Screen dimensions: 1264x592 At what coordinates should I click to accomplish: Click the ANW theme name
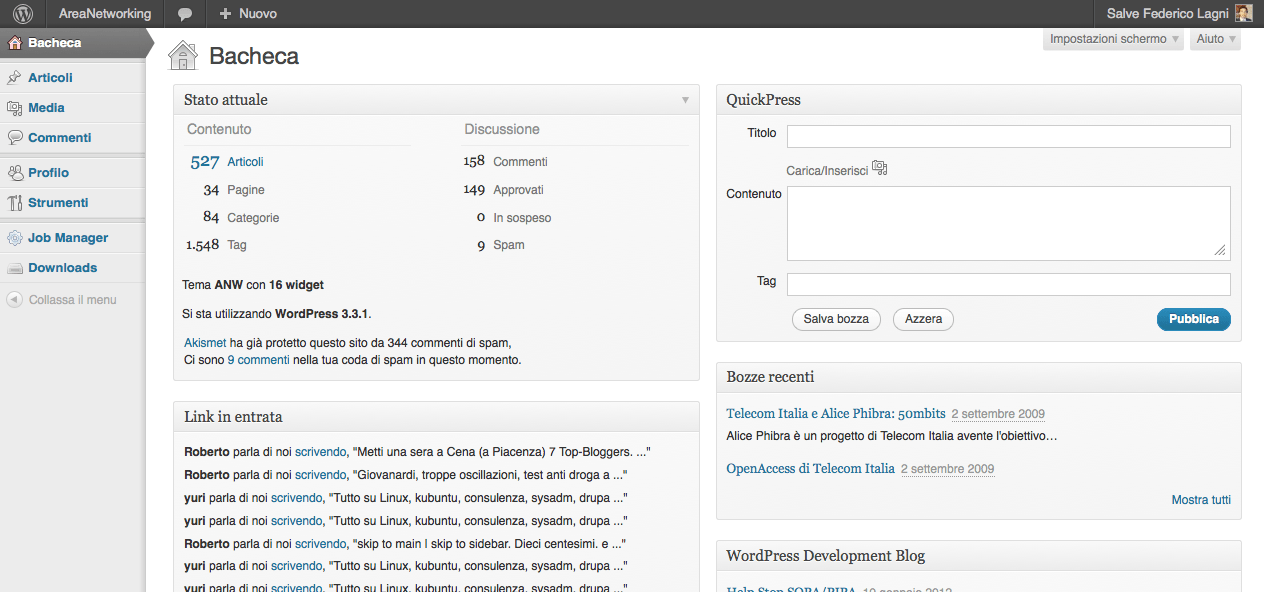click(x=229, y=285)
